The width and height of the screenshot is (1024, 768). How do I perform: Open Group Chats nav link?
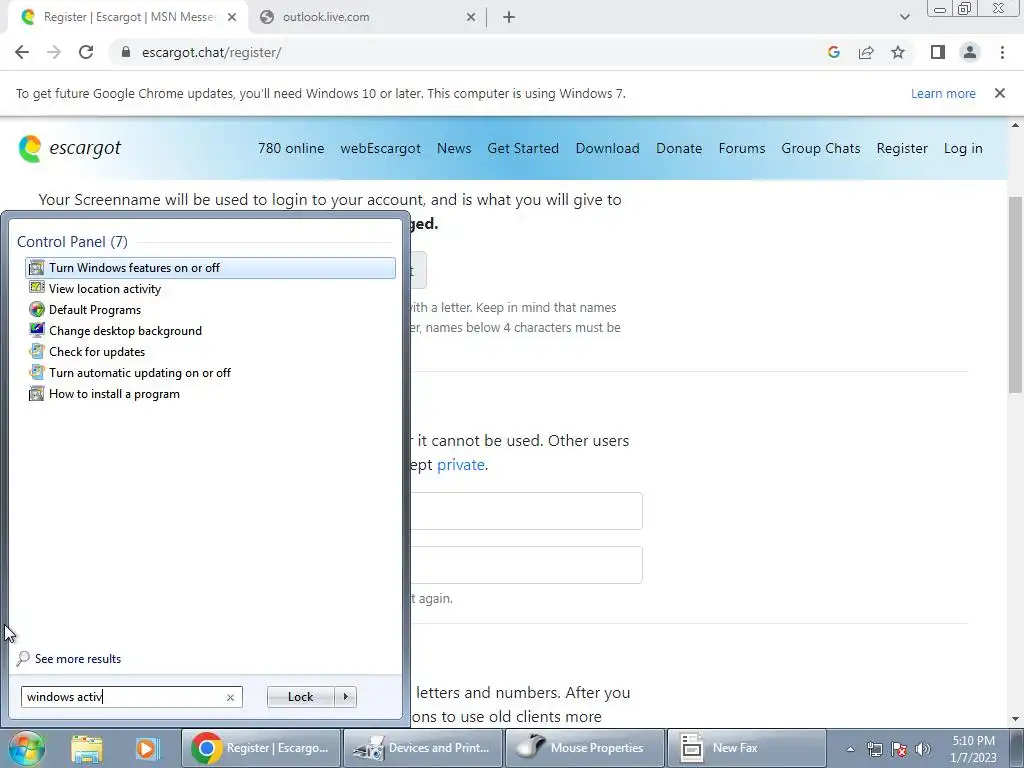[821, 148]
